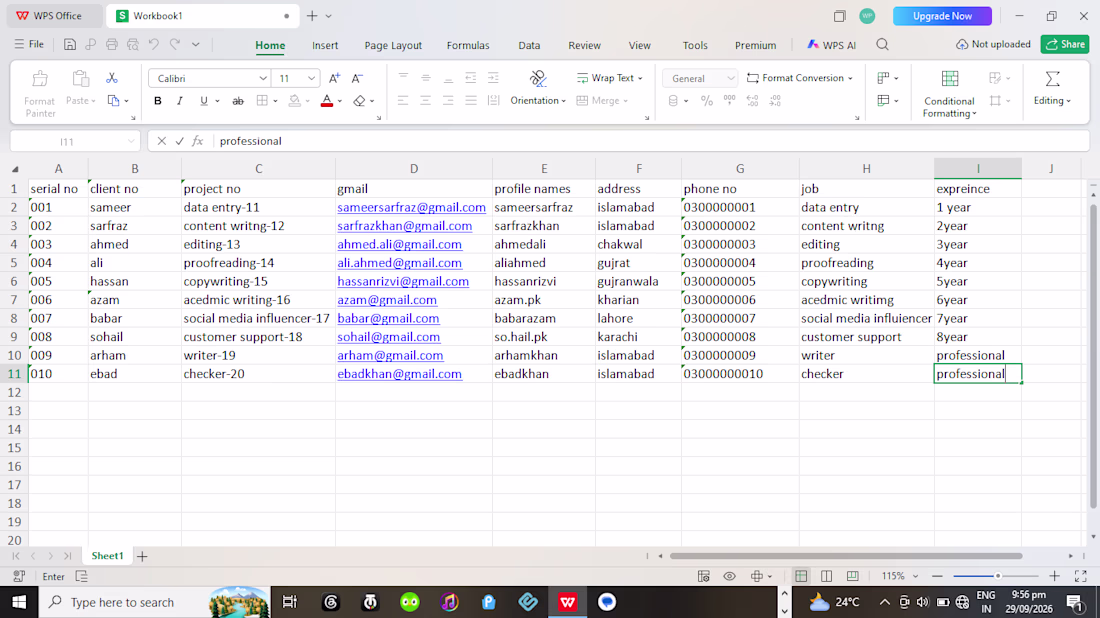Click the horizontal scrollbar below the sheet
The width and height of the screenshot is (1100, 618).
point(845,556)
